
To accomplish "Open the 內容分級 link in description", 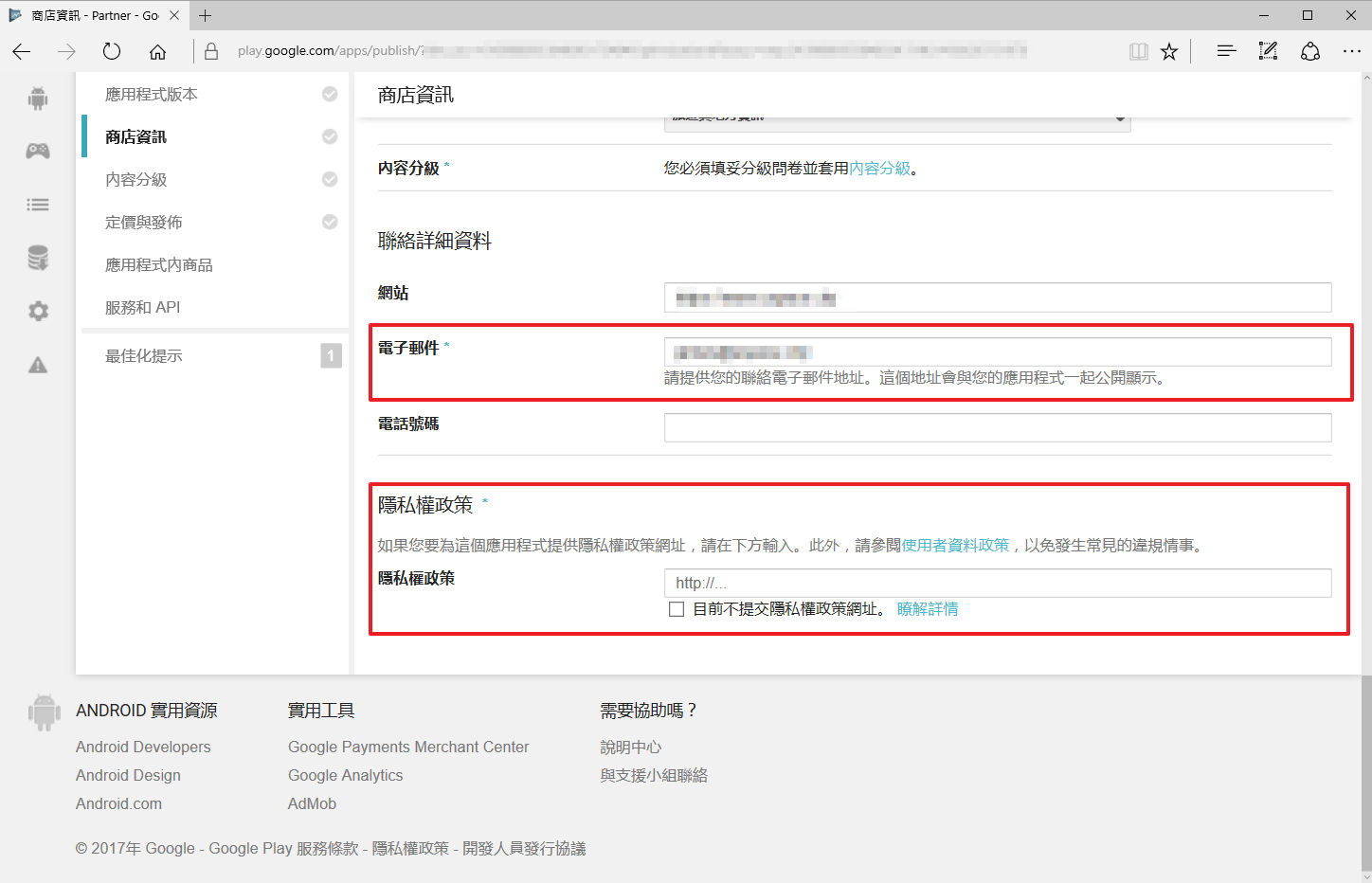I will pos(879,168).
